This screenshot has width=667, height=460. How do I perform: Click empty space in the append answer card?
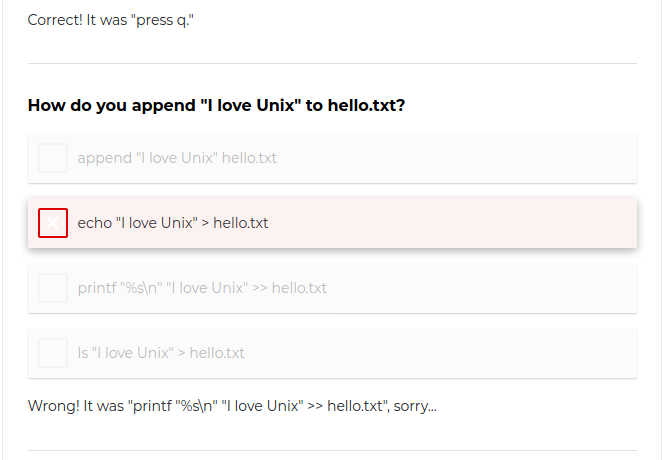pyautogui.click(x=480, y=158)
